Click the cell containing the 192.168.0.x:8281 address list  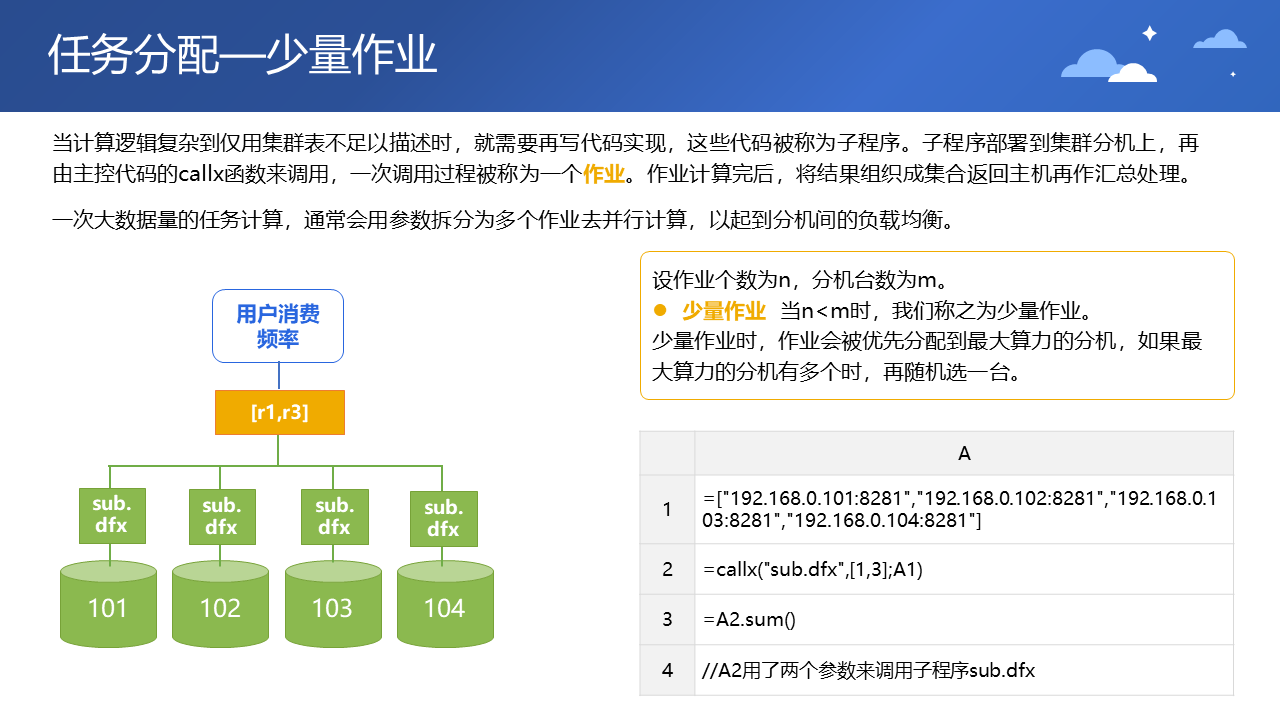click(x=964, y=510)
